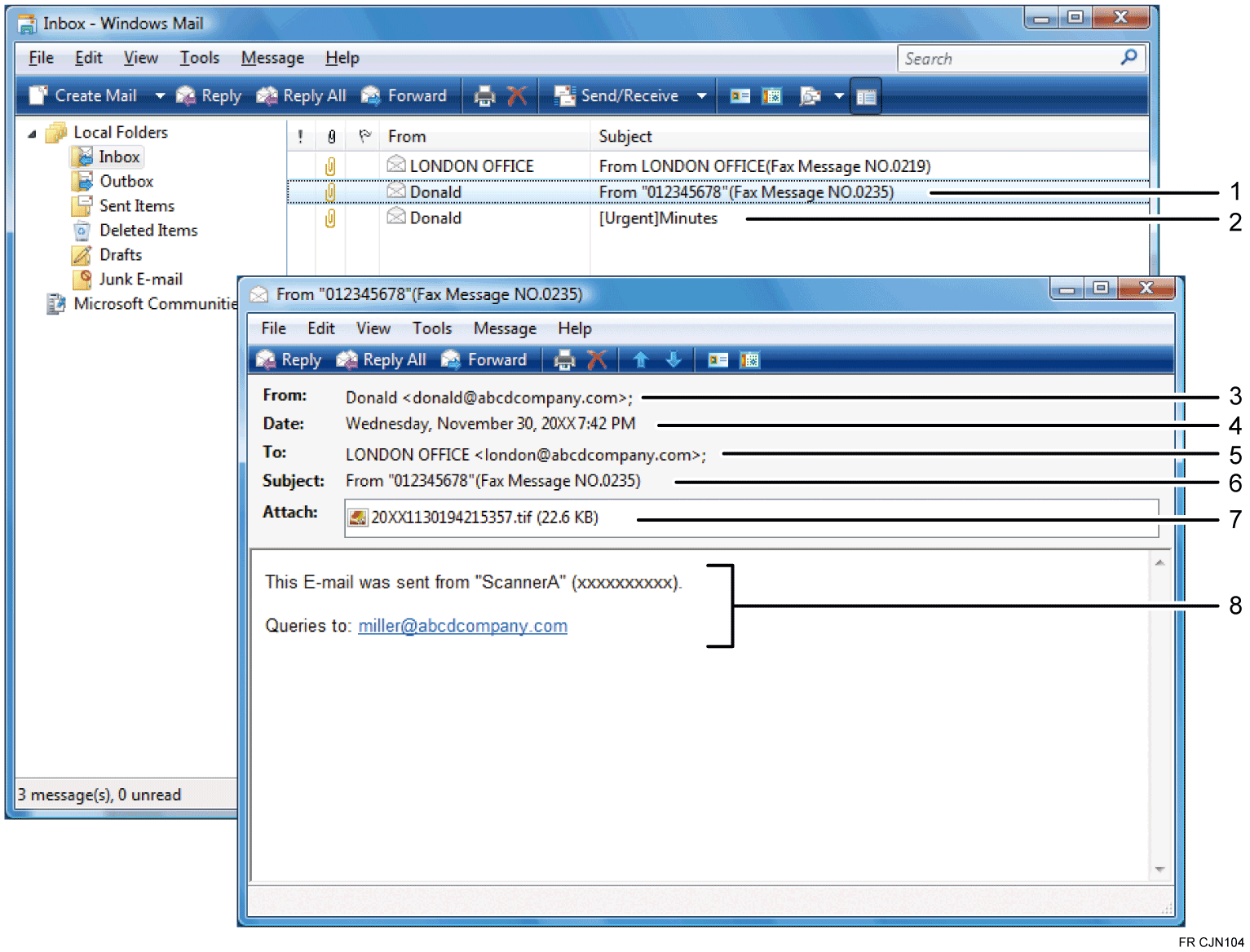Image resolution: width=1250 pixels, height=952 pixels.
Task: Sort messages by the flag column header
Action: click(x=364, y=136)
